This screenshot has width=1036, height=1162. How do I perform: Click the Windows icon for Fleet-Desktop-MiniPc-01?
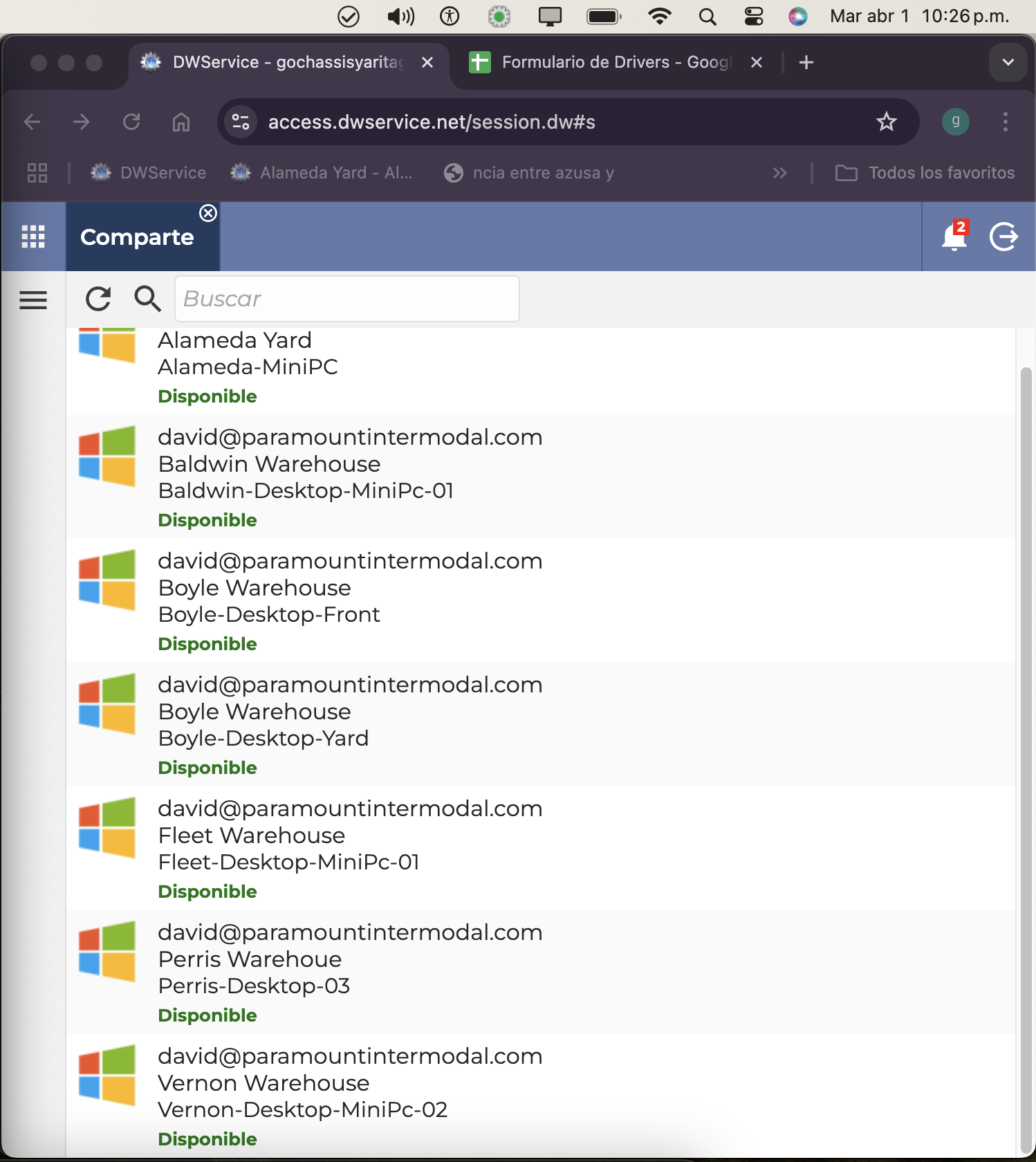(x=107, y=827)
